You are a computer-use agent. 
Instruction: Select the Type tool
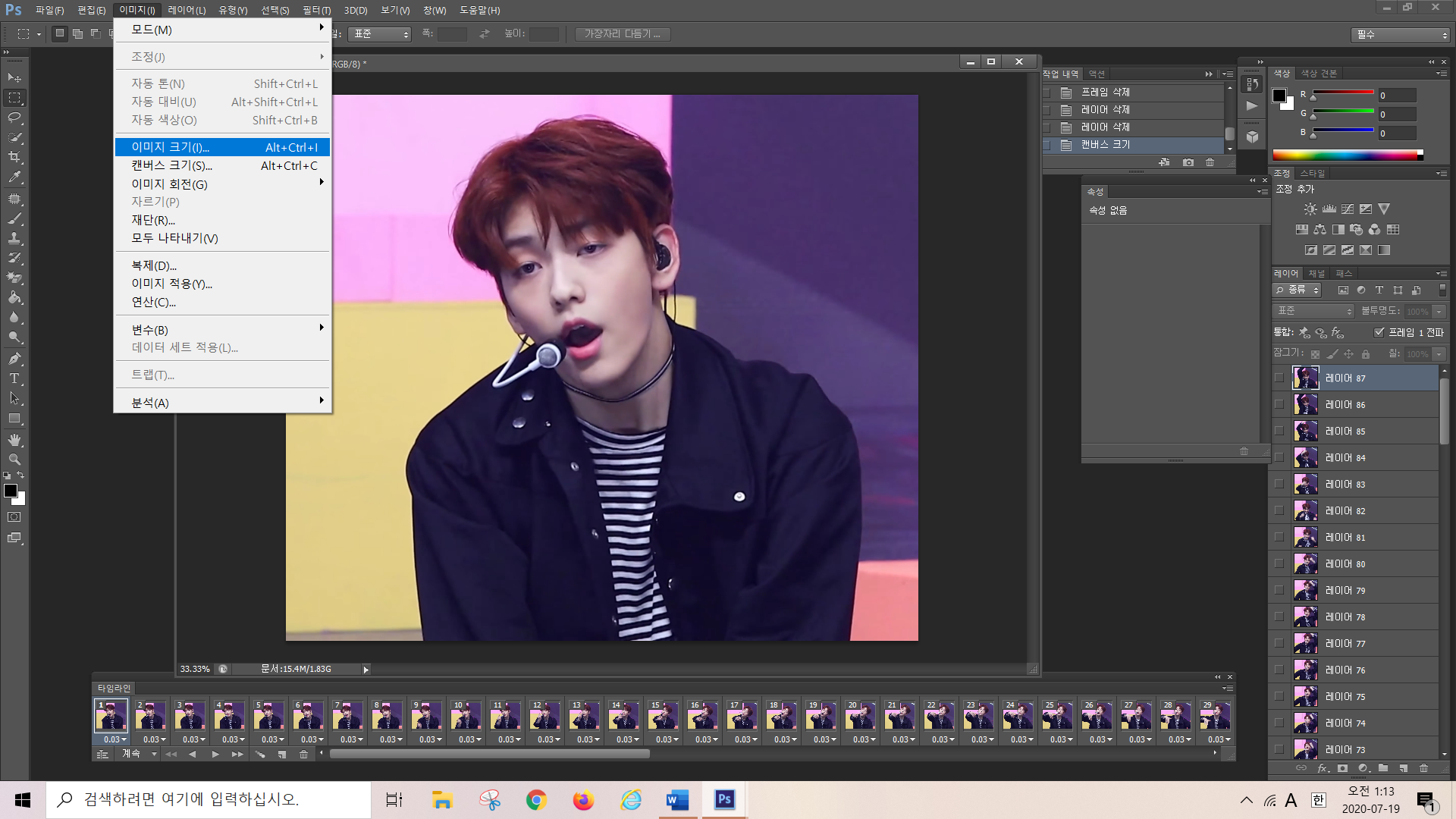tap(14, 378)
